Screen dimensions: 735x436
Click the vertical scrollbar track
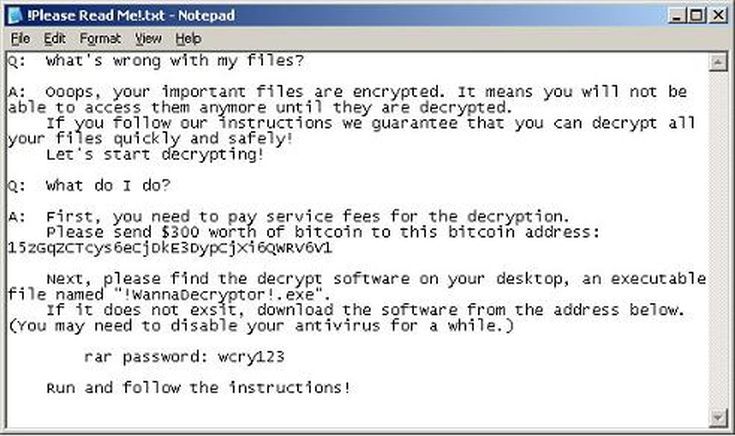click(x=717, y=240)
